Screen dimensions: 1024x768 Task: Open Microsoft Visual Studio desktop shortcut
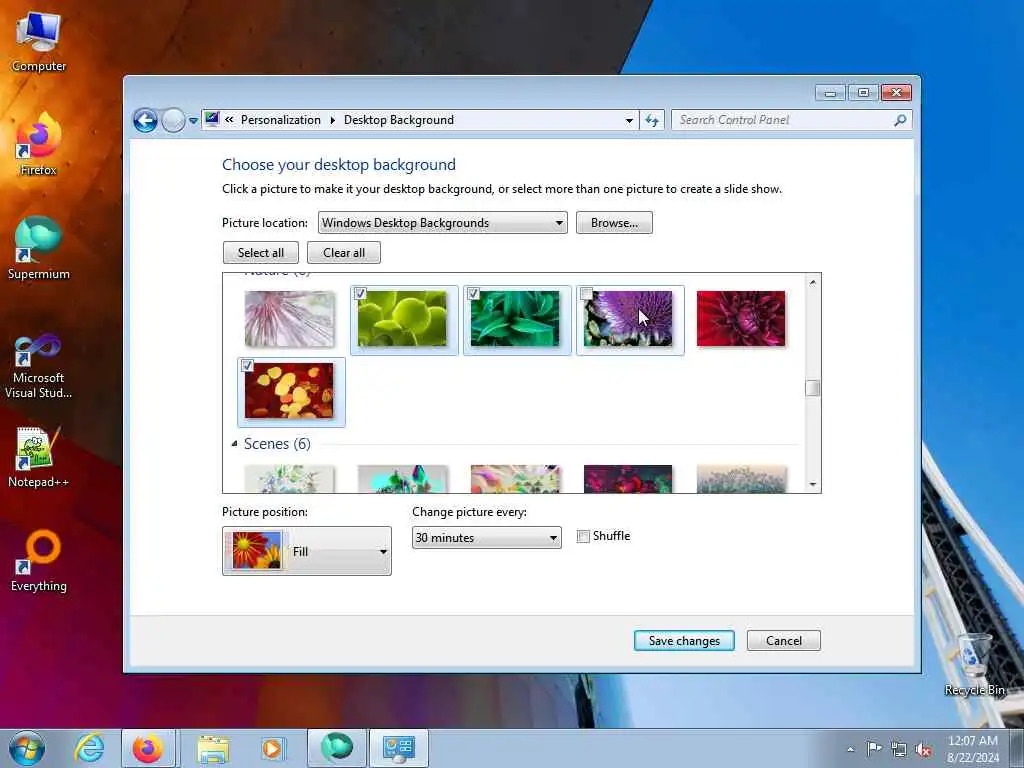(x=39, y=366)
